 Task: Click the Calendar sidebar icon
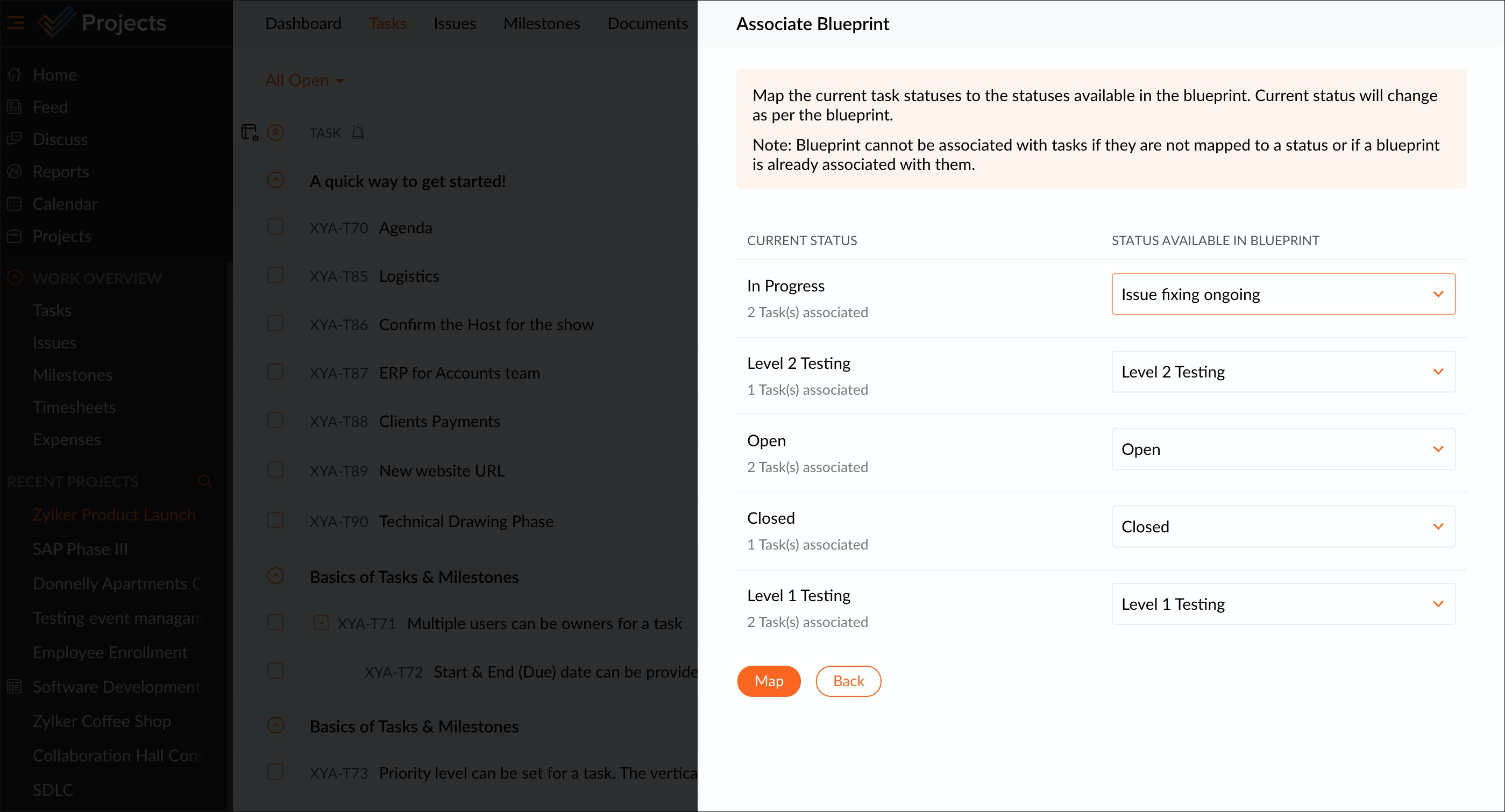pos(15,204)
